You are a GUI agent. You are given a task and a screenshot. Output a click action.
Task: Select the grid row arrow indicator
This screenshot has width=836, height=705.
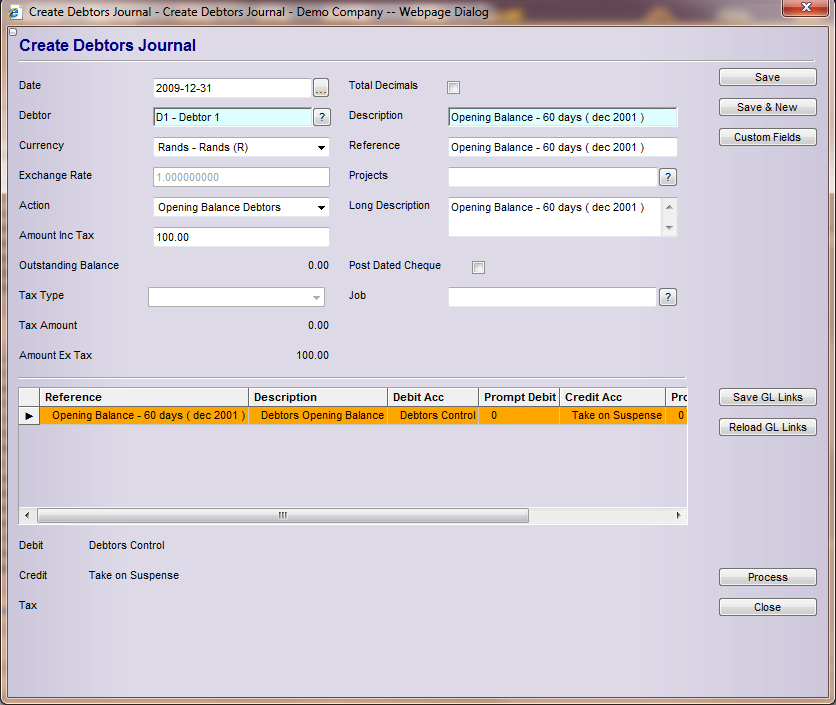pyautogui.click(x=29, y=416)
